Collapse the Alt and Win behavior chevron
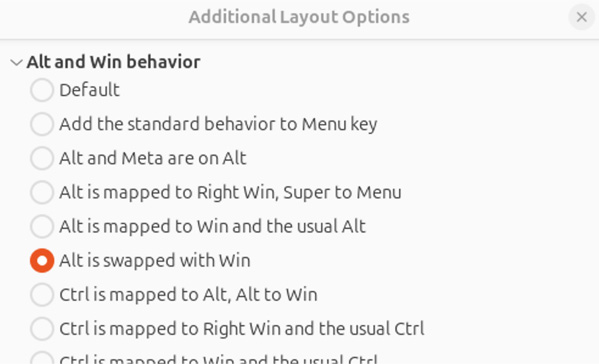The height and width of the screenshot is (364, 599). tap(16, 62)
